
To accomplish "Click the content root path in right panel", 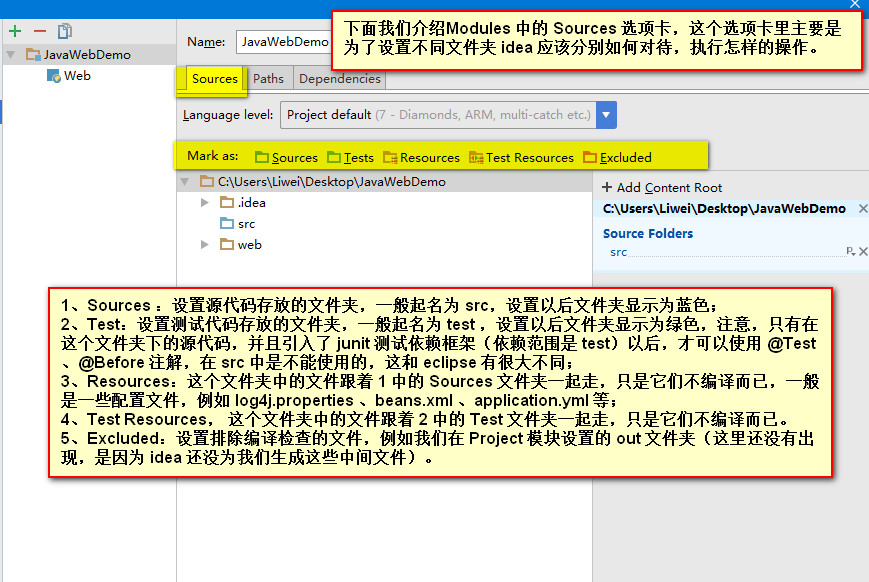I will pos(724,208).
